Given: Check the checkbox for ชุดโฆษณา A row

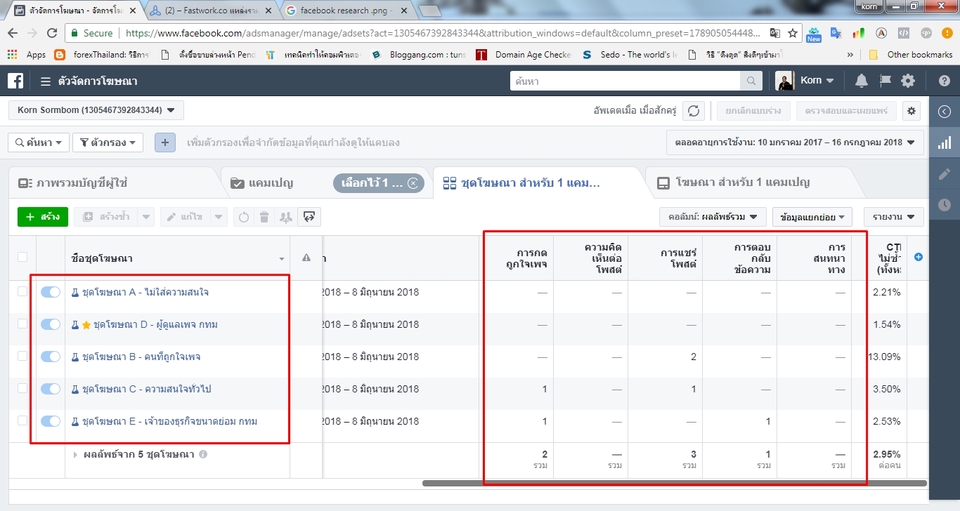Looking at the screenshot, I should (x=22, y=291).
